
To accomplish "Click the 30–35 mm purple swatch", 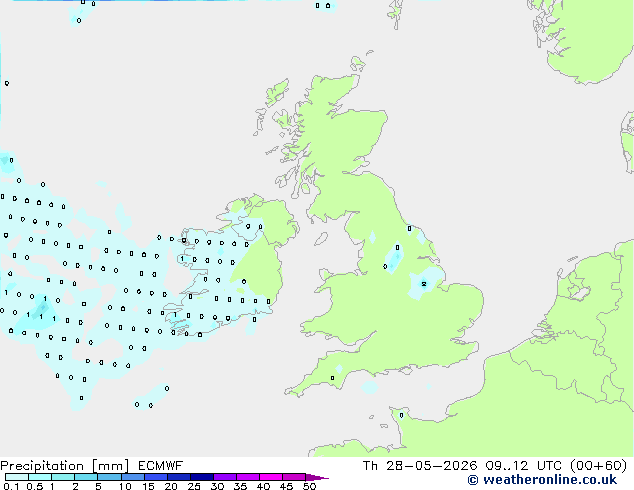I will point(225,477).
